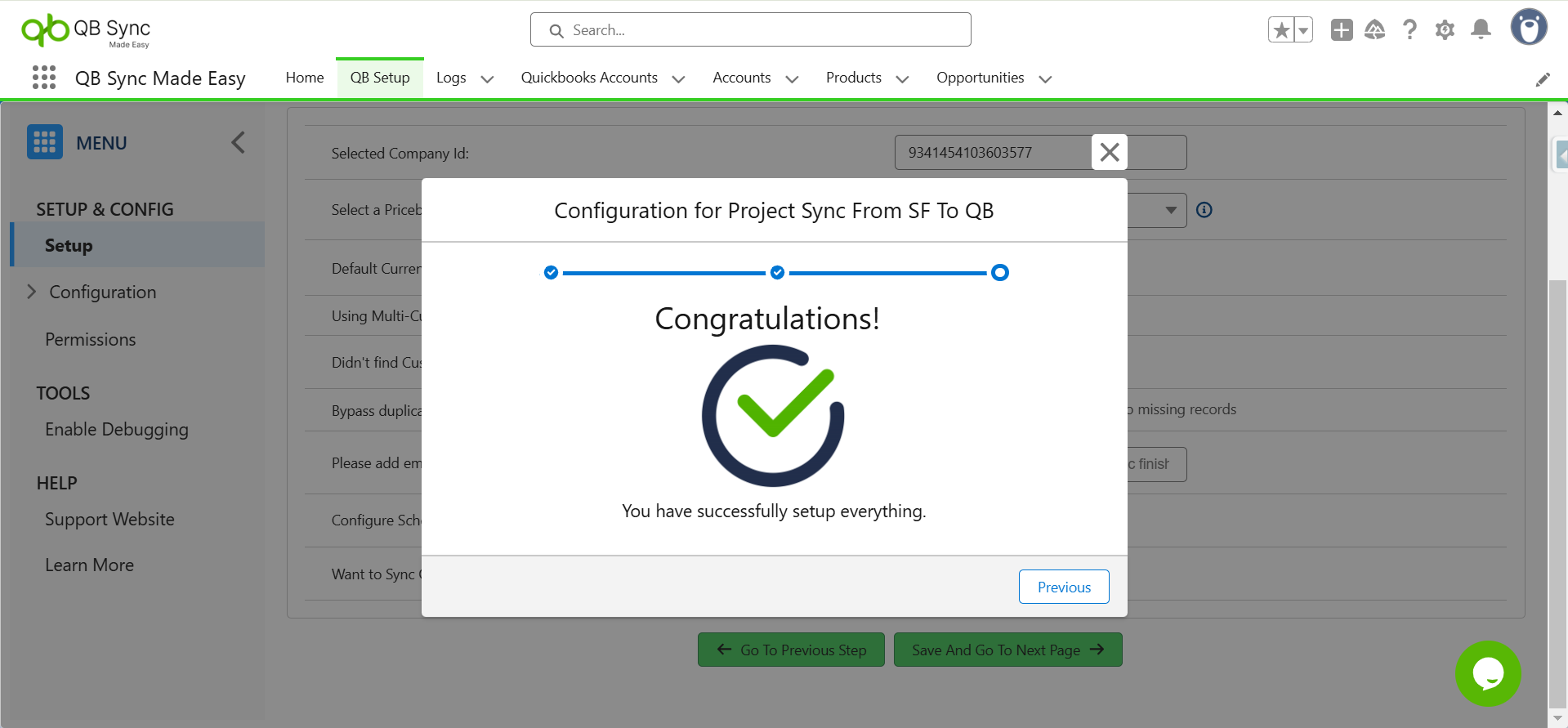
Task: Click Save And Go To Next Page
Action: click(x=1007, y=650)
